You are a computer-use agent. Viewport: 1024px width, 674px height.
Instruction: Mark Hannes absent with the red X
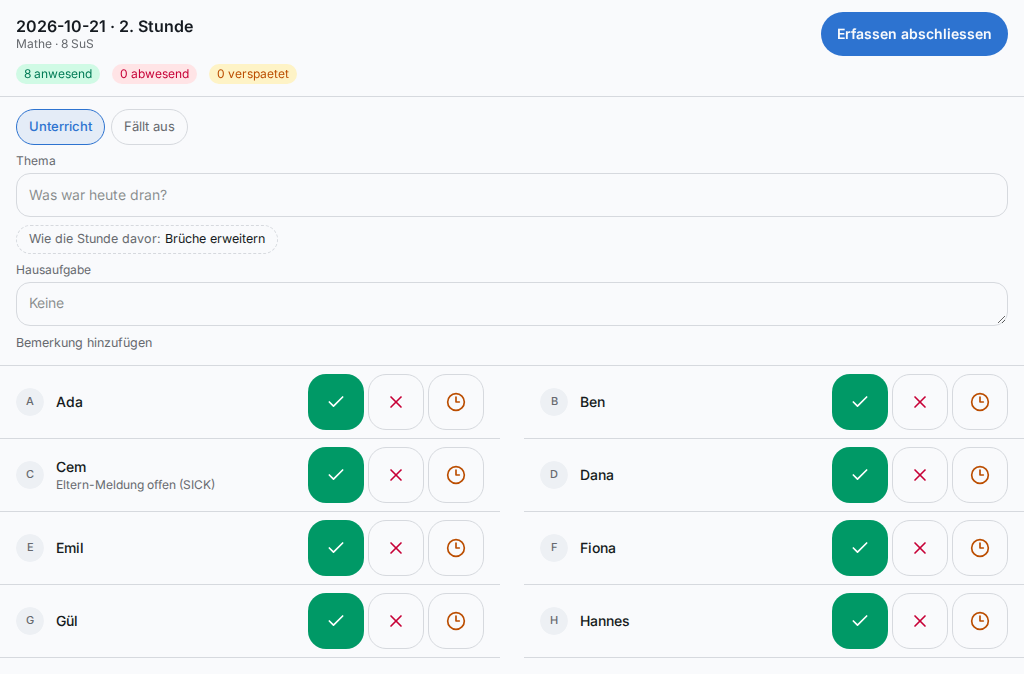[920, 621]
